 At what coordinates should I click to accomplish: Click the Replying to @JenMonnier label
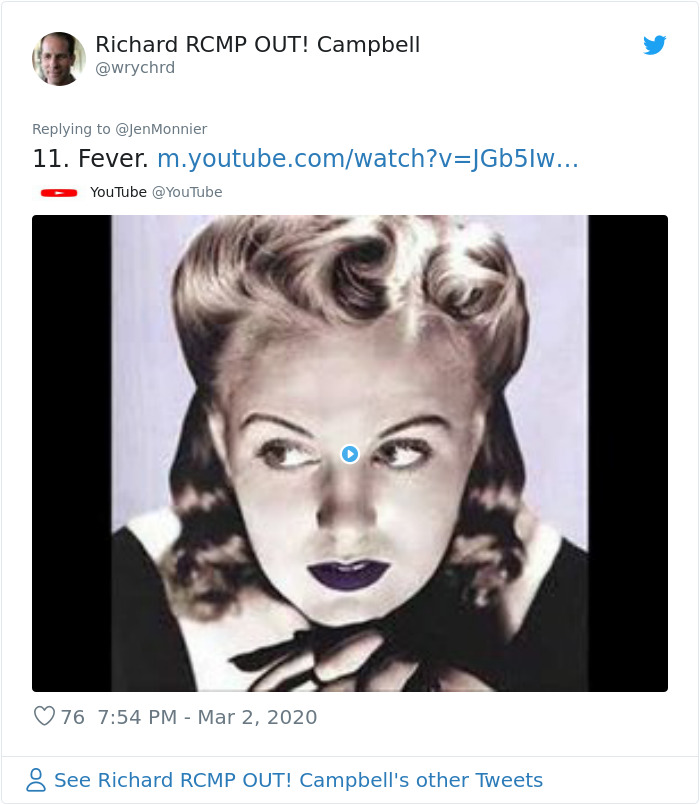pyautogui.click(x=120, y=129)
